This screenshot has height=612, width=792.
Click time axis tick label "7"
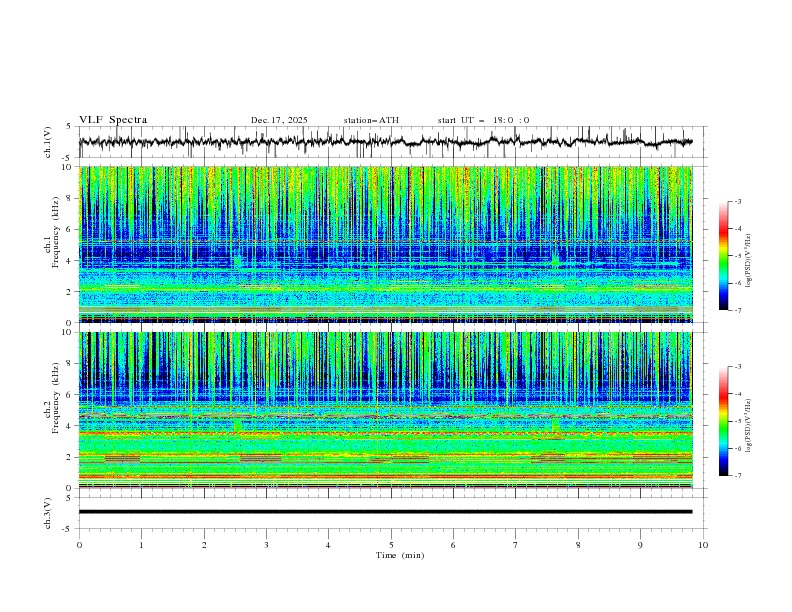tap(516, 545)
